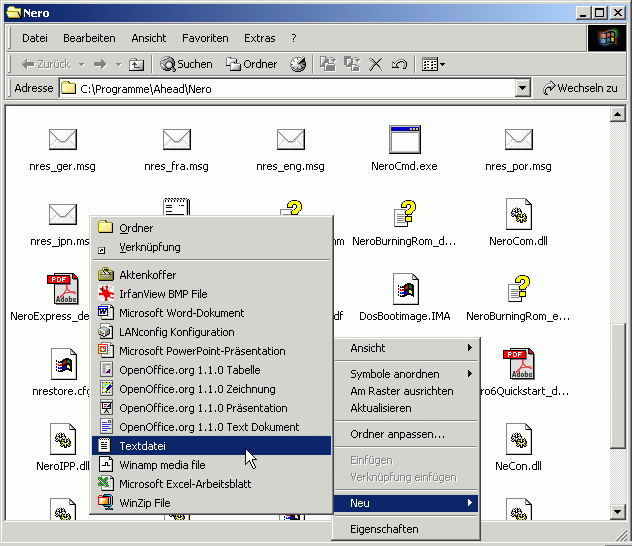Image resolution: width=632 pixels, height=546 pixels.
Task: Select the NeroExpress_de PDF icon
Action: [x=63, y=289]
